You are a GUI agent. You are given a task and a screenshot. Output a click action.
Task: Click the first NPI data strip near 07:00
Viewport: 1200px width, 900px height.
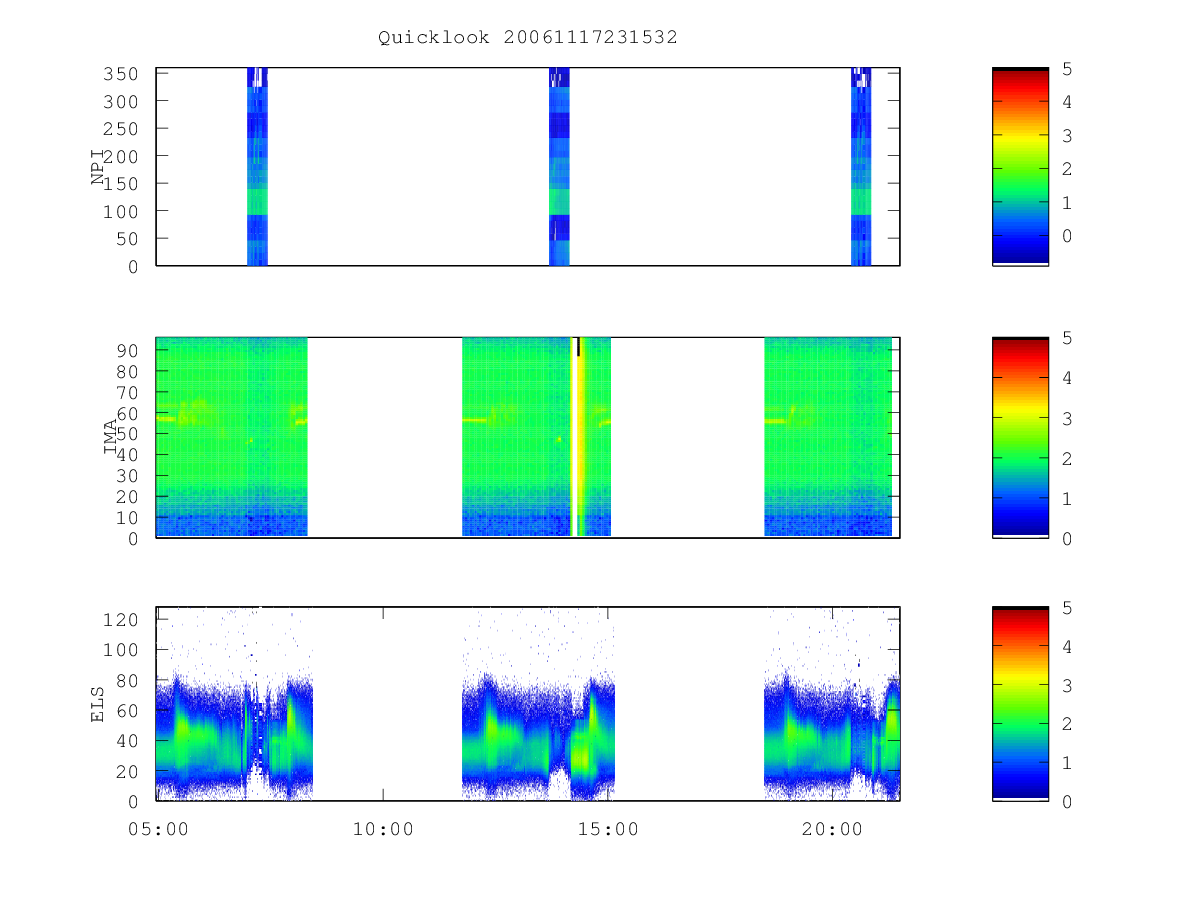coord(257,166)
